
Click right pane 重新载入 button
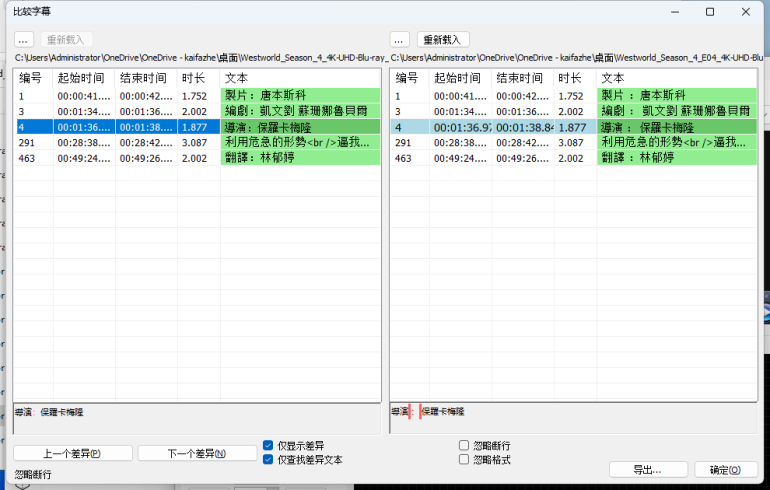[x=443, y=40]
